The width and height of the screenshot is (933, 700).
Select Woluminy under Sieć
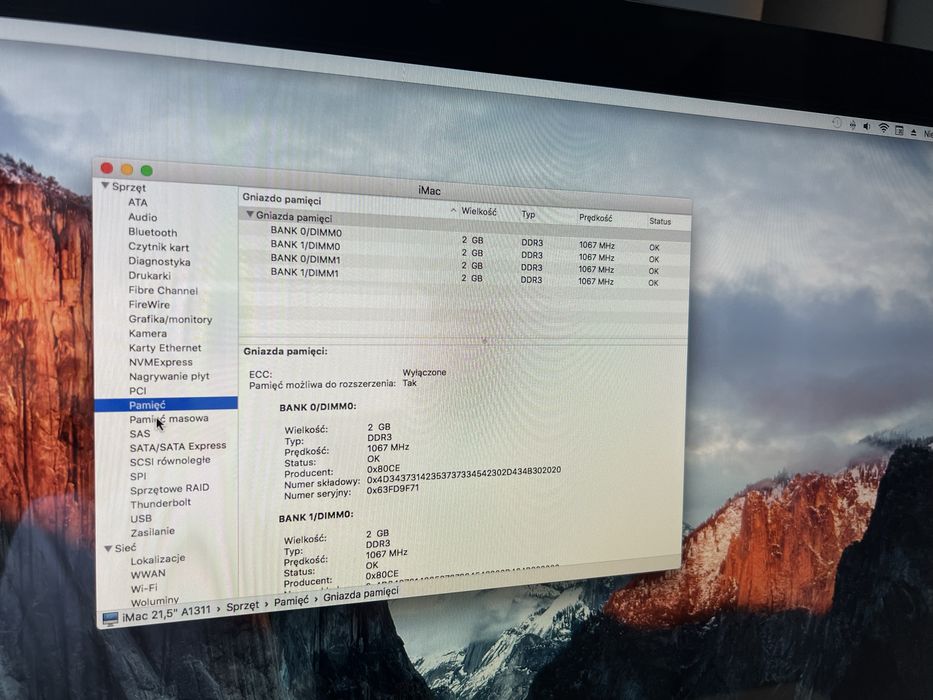click(155, 601)
